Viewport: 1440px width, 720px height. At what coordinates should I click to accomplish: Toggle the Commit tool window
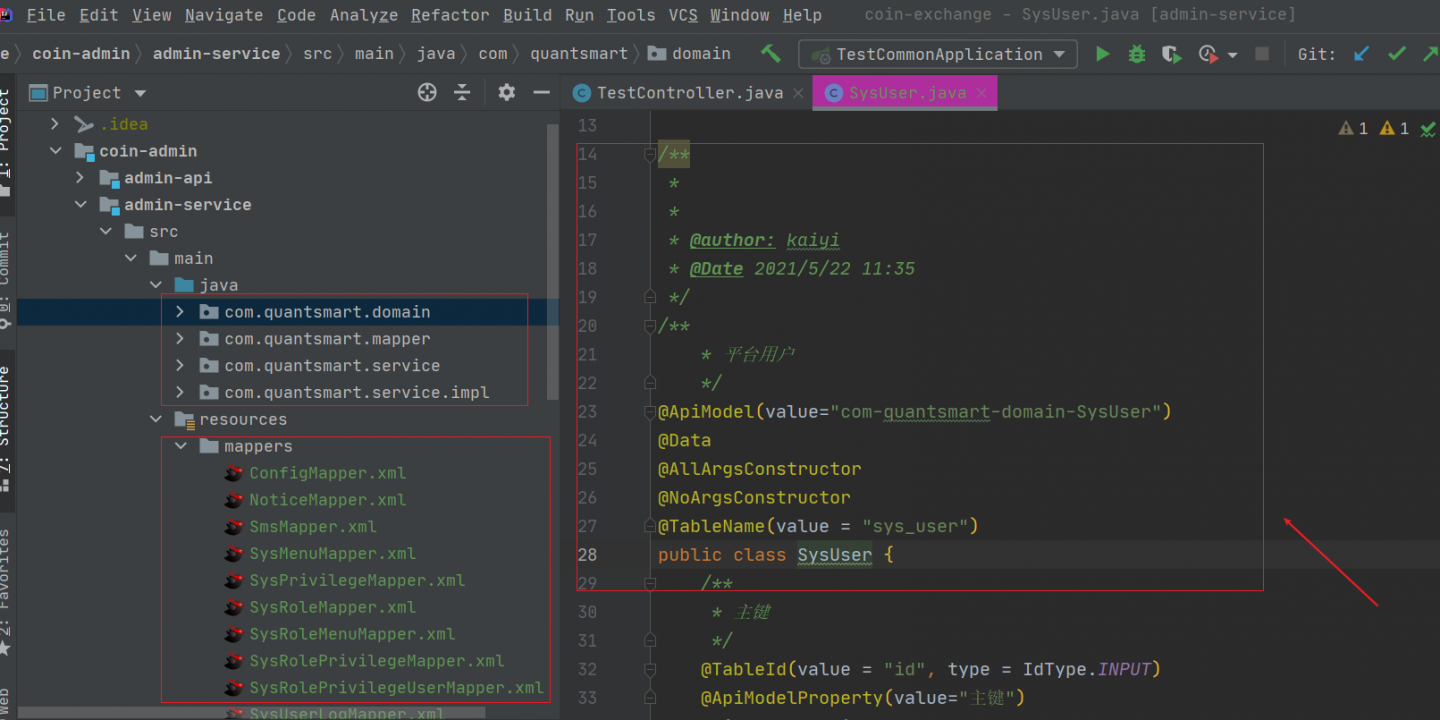point(7,270)
